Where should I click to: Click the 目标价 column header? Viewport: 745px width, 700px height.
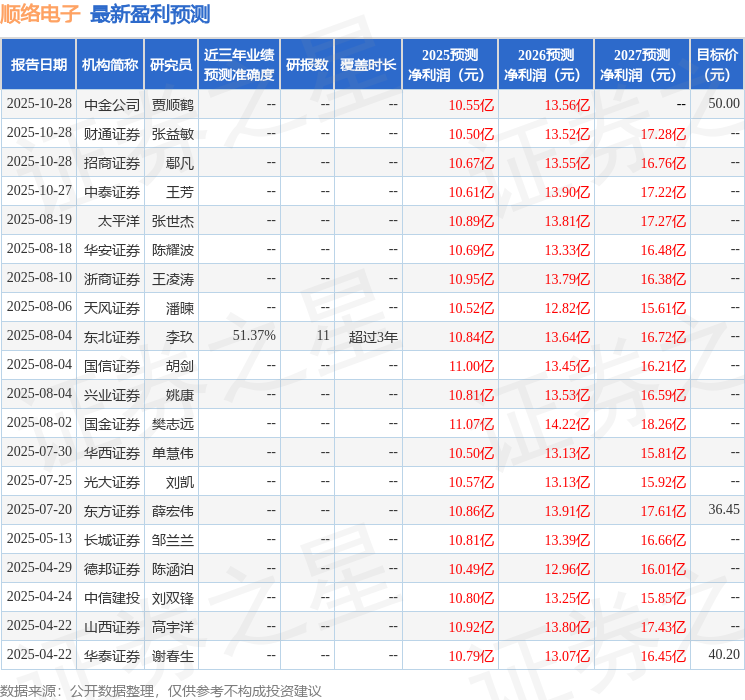tap(717, 65)
